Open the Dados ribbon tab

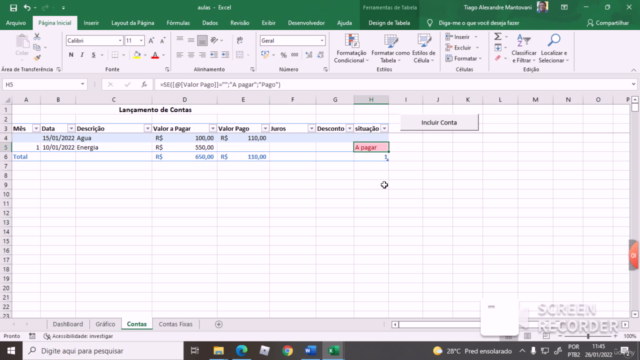click(210, 23)
